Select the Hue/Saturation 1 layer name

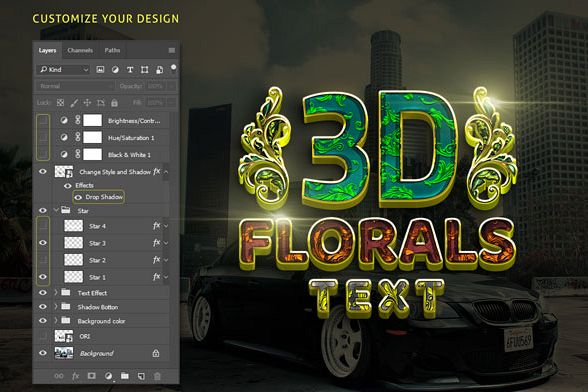coord(131,138)
